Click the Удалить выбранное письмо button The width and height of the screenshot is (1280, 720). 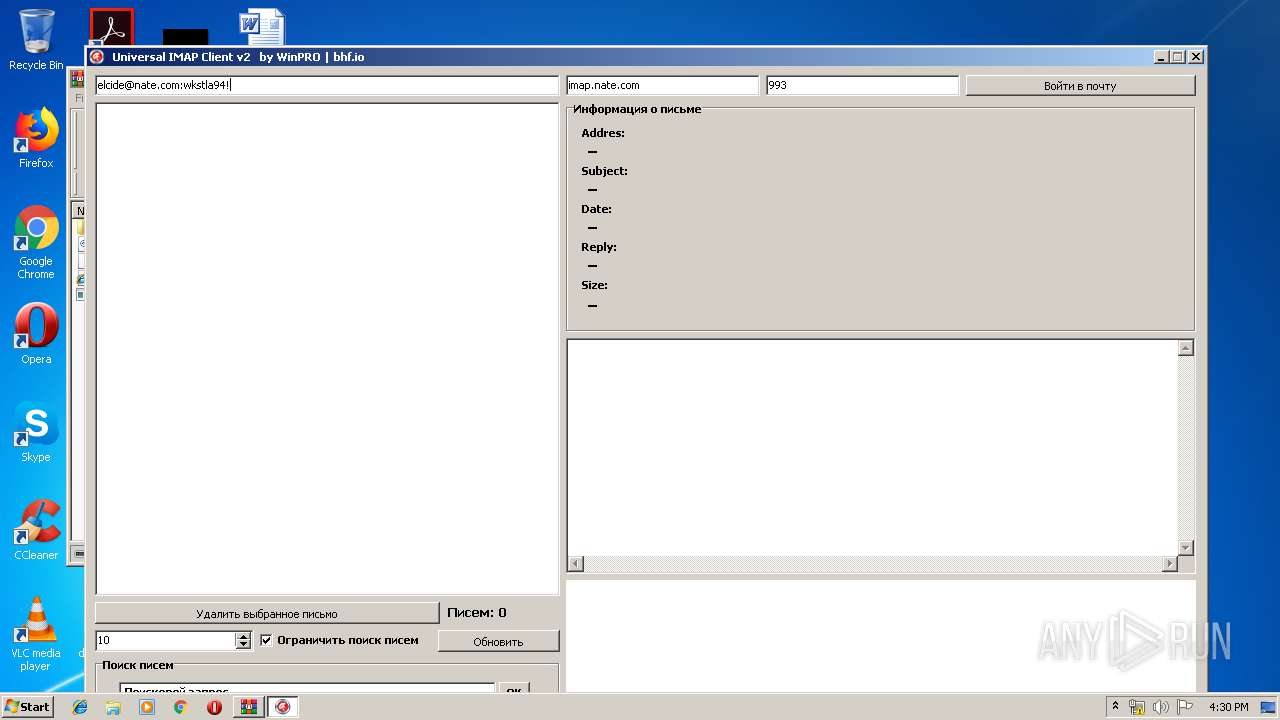coord(267,613)
